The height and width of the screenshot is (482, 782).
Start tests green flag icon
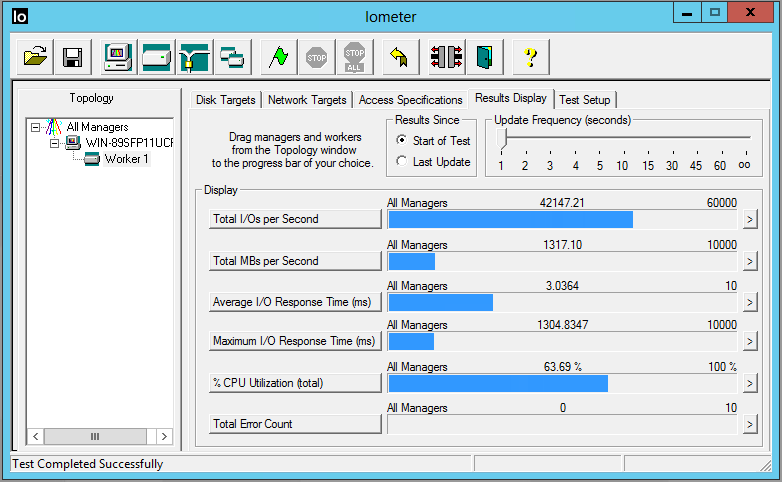(278, 57)
